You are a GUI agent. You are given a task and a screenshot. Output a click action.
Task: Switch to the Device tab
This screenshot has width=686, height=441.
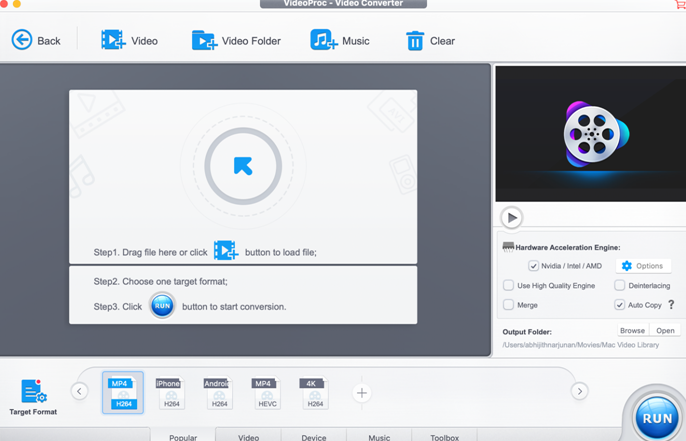tap(313, 436)
